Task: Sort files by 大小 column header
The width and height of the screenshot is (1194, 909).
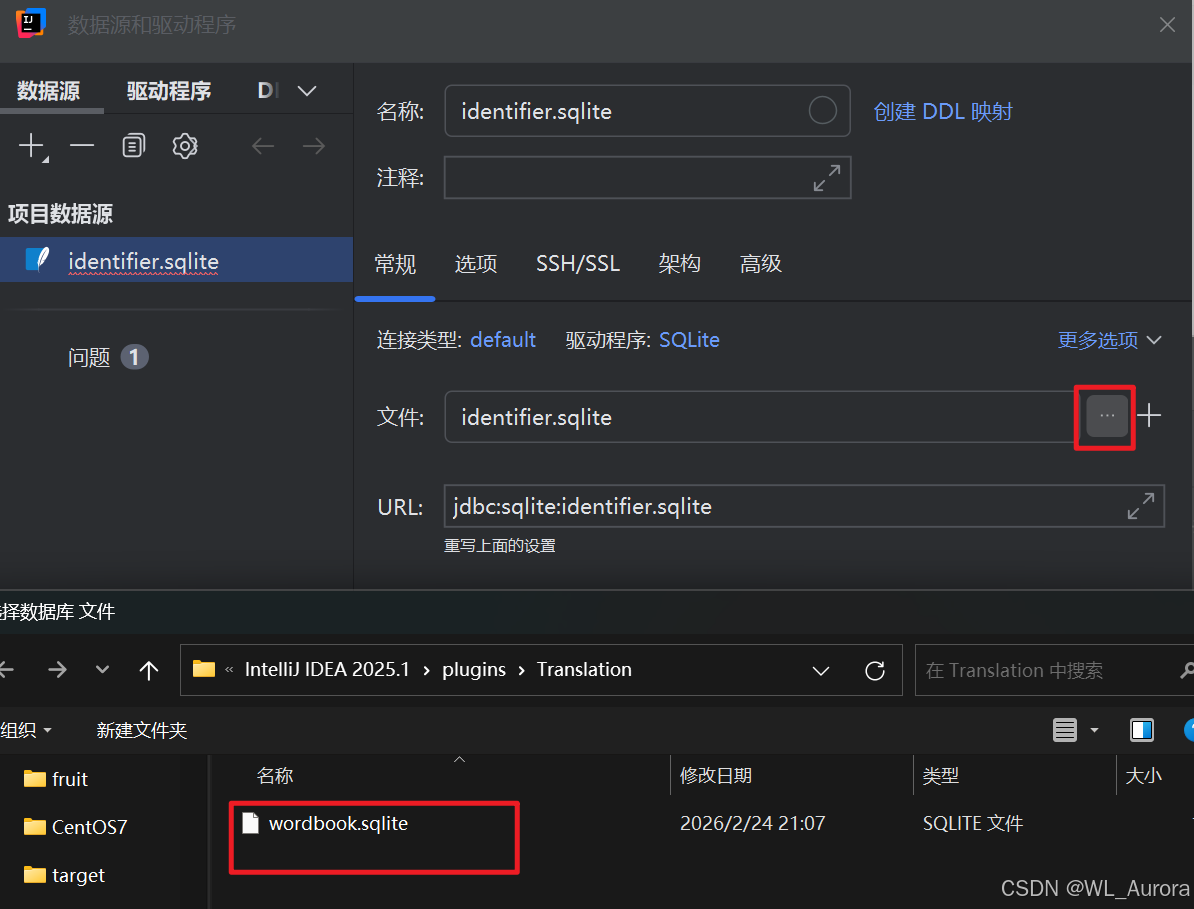Action: [x=1143, y=775]
